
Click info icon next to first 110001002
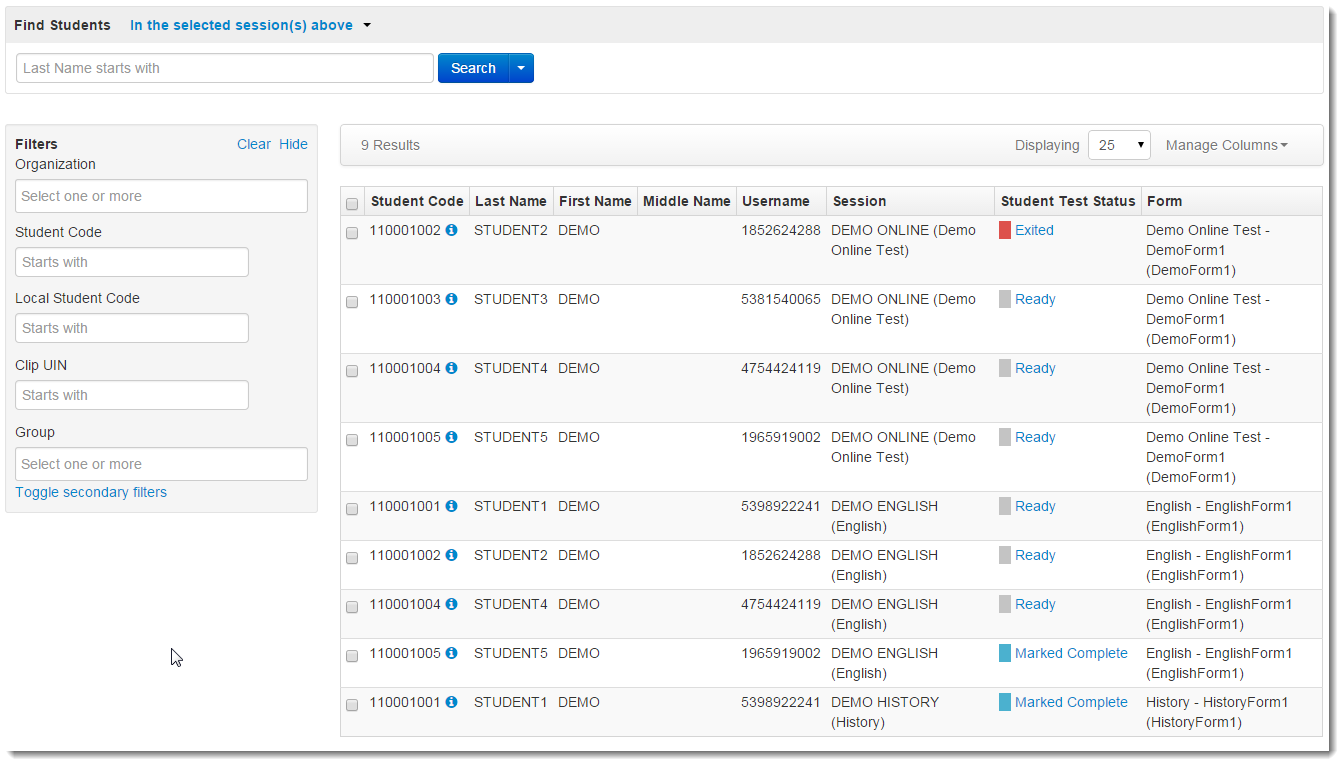pos(451,230)
